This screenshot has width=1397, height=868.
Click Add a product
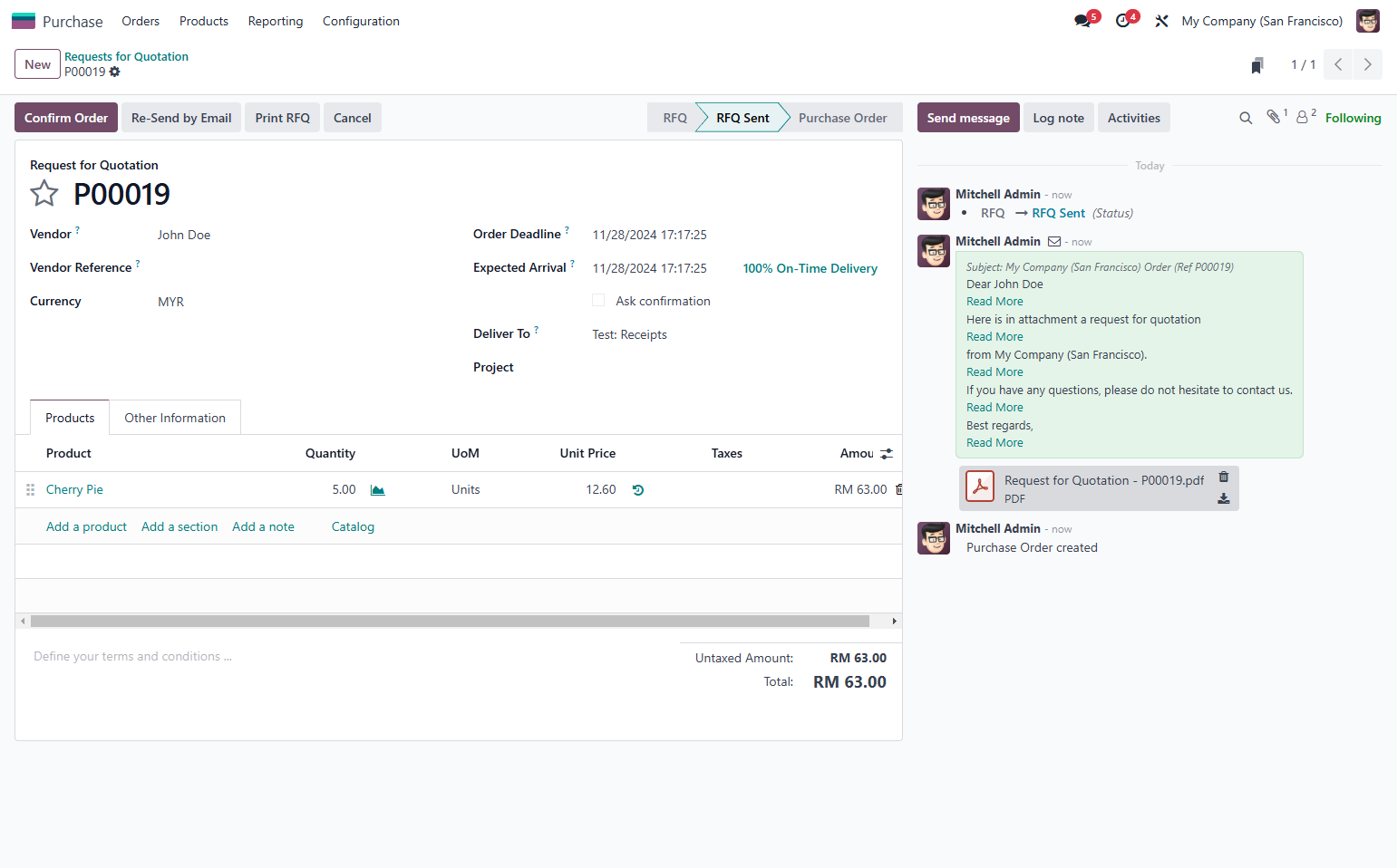(x=86, y=526)
